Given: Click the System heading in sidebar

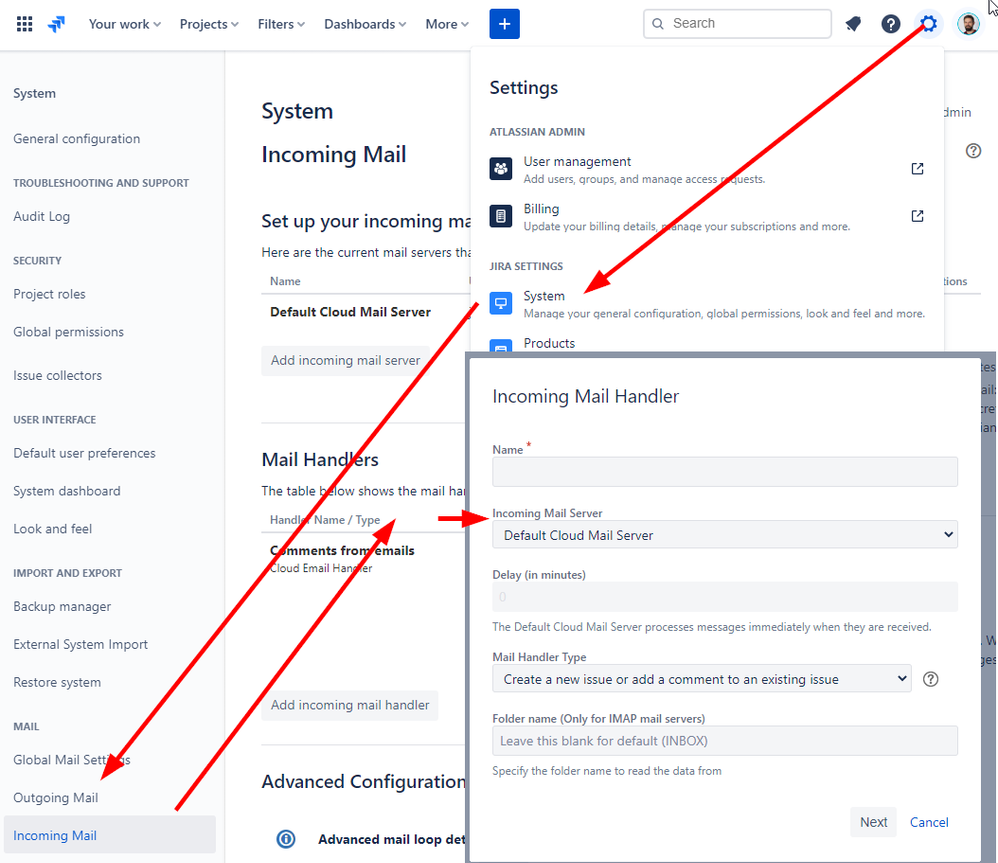Looking at the screenshot, I should 34,94.
